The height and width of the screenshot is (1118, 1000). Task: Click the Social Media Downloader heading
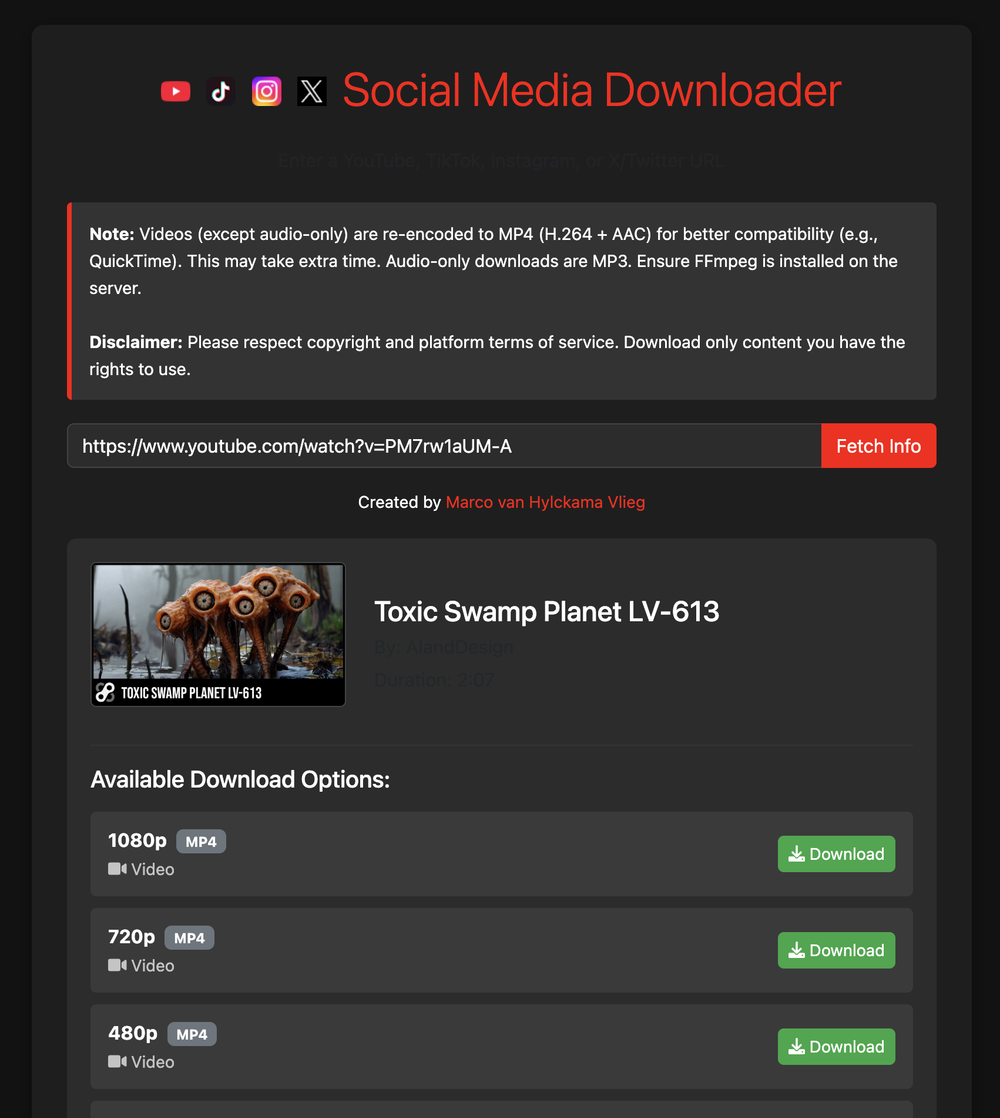click(591, 91)
